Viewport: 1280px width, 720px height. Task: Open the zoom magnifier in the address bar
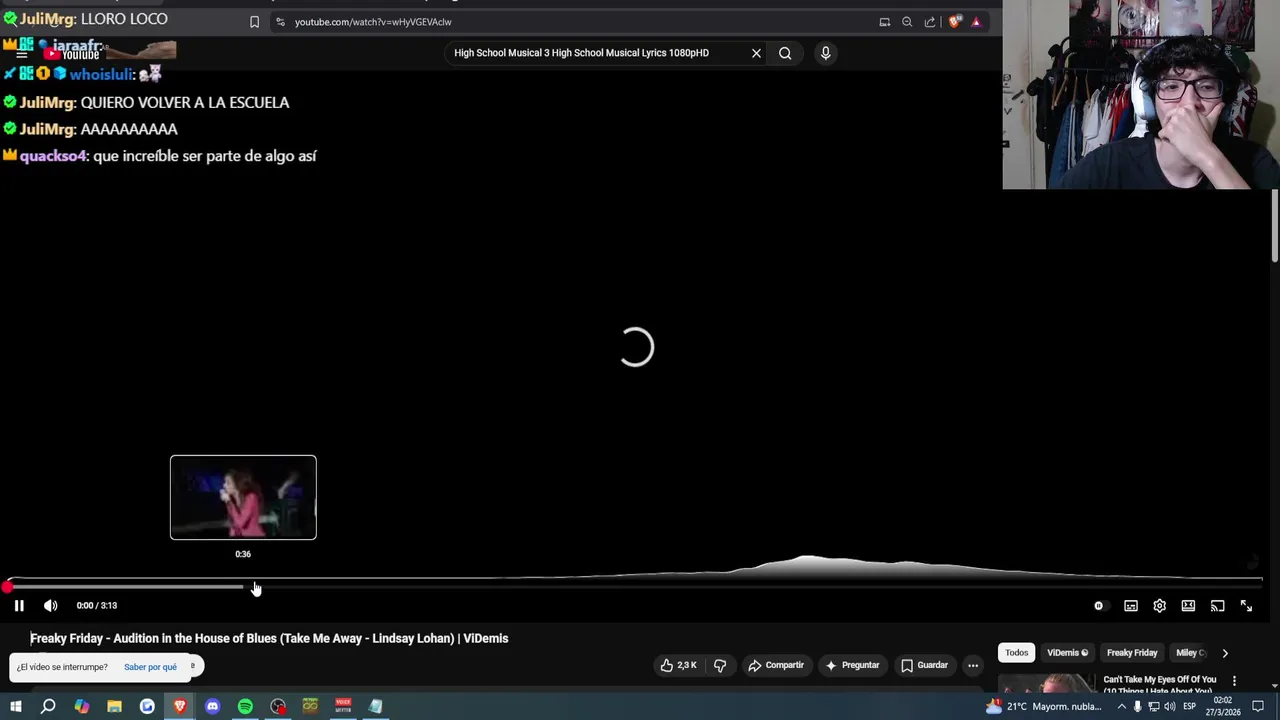tap(907, 22)
